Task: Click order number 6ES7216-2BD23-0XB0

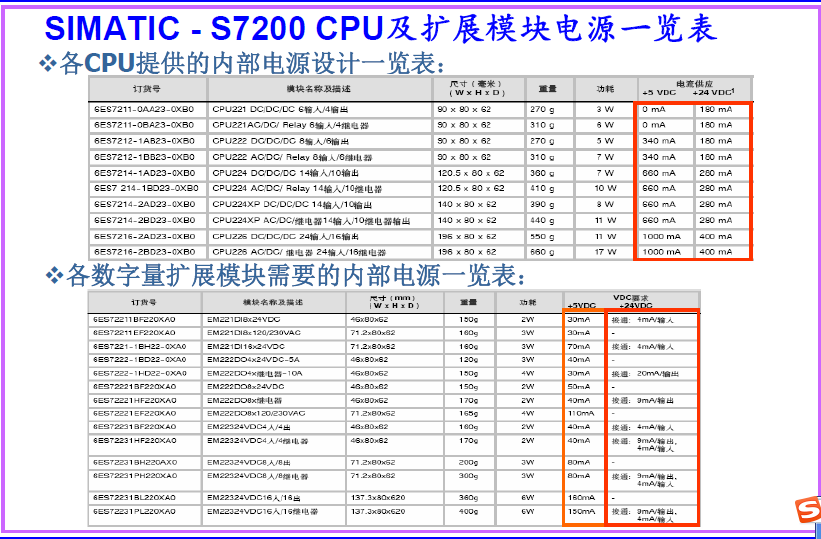Action: pos(144,252)
